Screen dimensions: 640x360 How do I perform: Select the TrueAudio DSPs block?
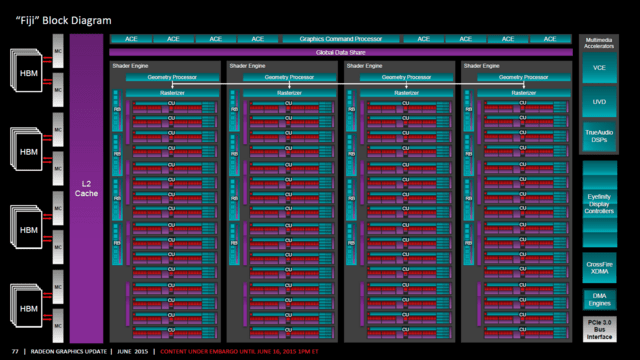coord(599,136)
